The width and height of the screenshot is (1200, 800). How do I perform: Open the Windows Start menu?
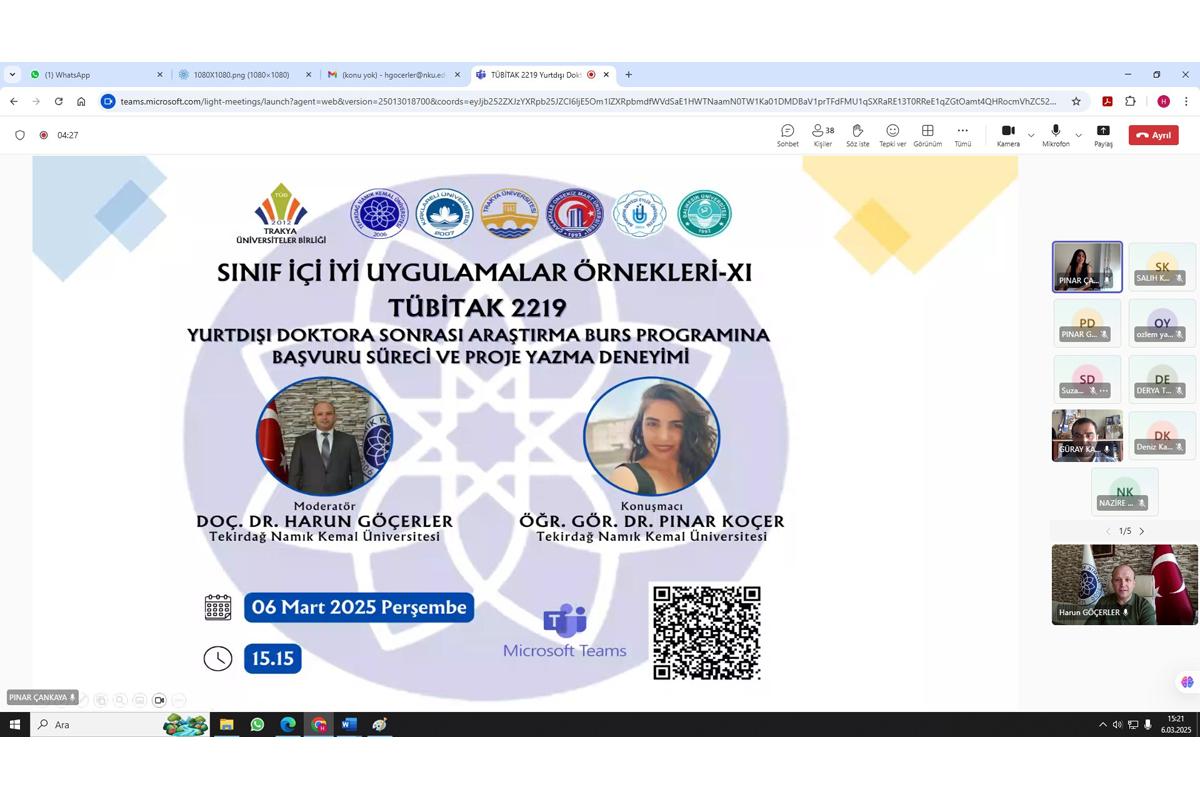tap(15, 724)
